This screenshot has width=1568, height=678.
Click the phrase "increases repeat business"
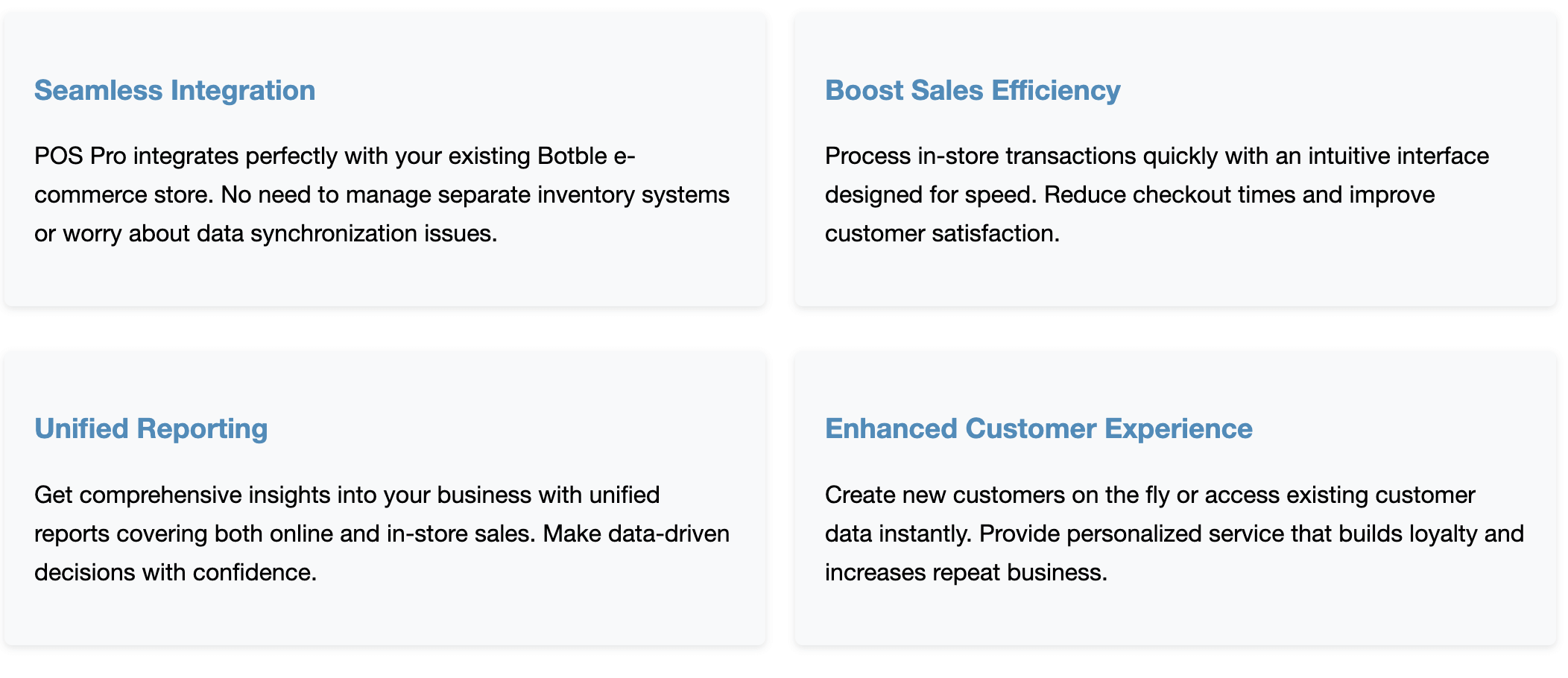(x=964, y=572)
